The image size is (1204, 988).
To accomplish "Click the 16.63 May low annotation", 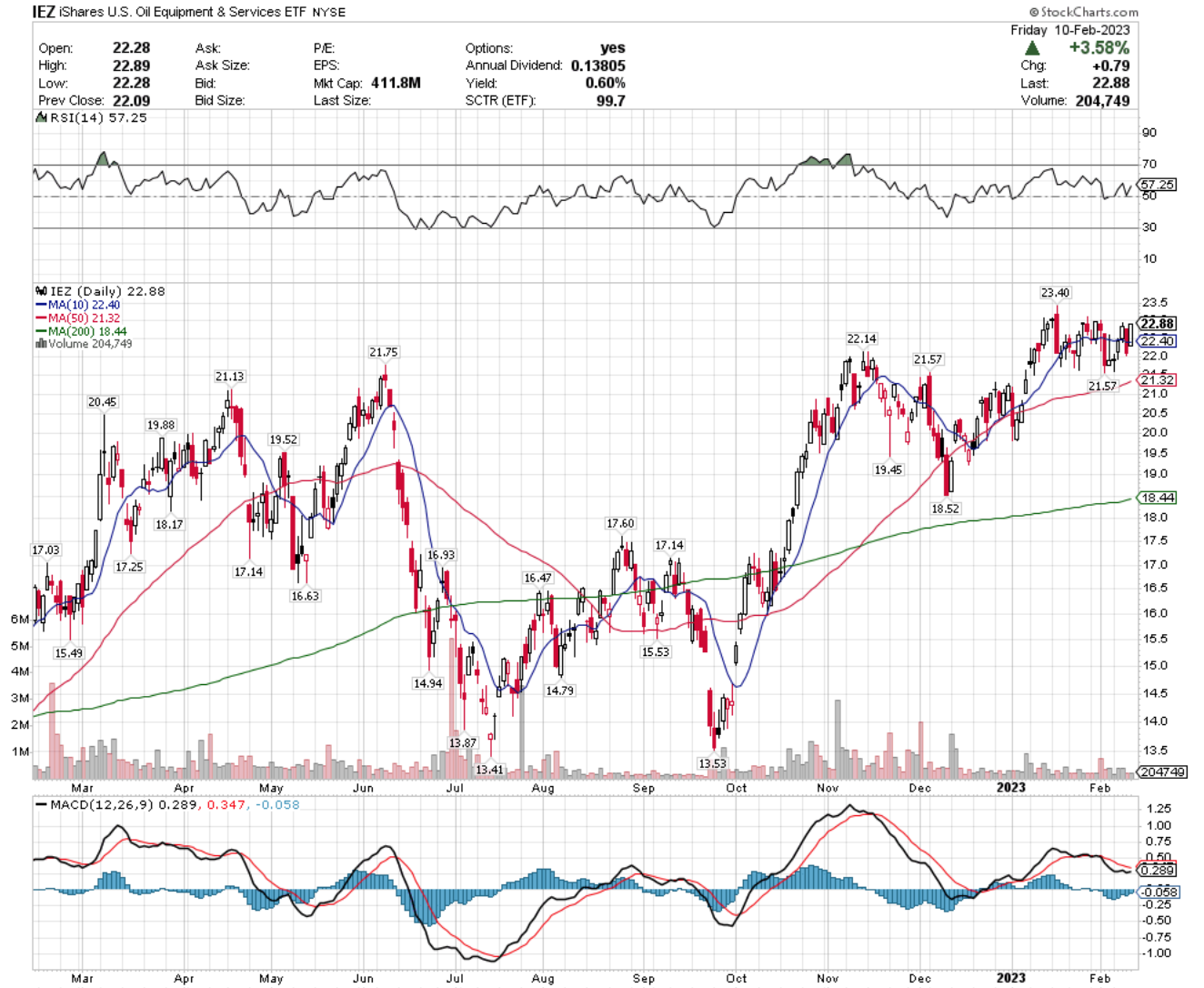I will coord(305,596).
